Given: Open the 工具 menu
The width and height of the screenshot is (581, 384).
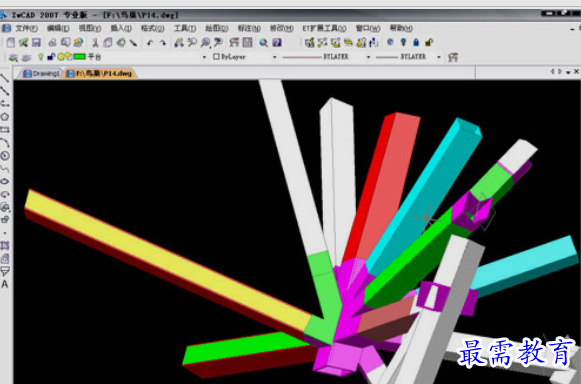Looking at the screenshot, I should tap(185, 28).
